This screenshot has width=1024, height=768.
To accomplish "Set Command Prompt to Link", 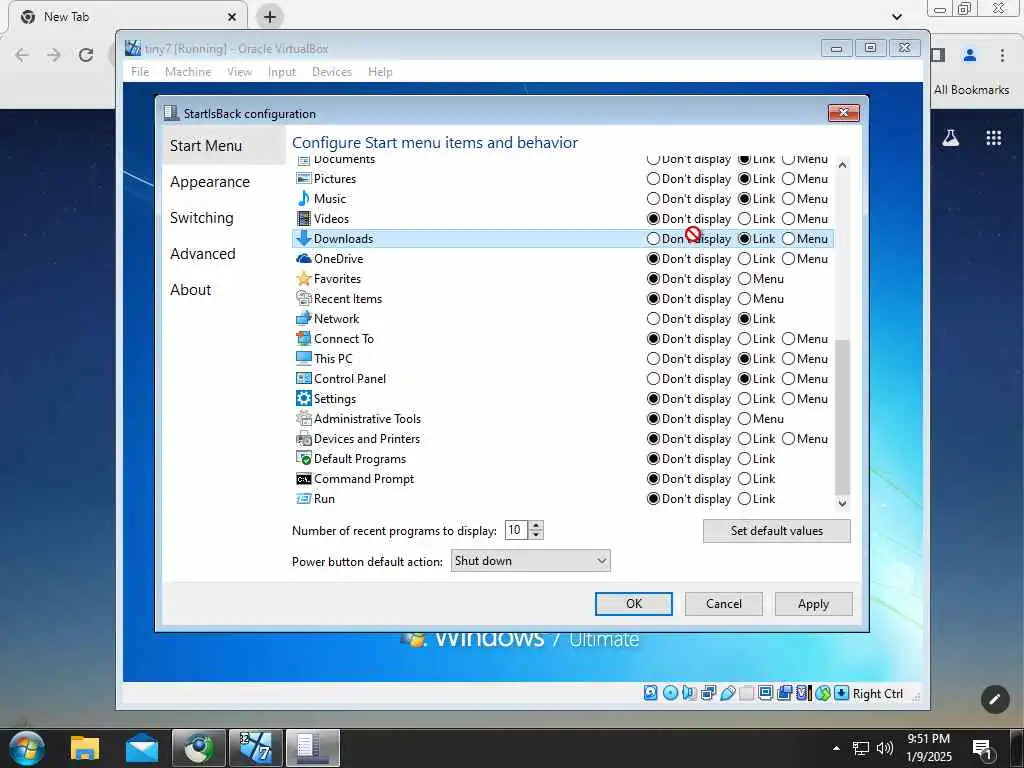I will pyautogui.click(x=744, y=479).
